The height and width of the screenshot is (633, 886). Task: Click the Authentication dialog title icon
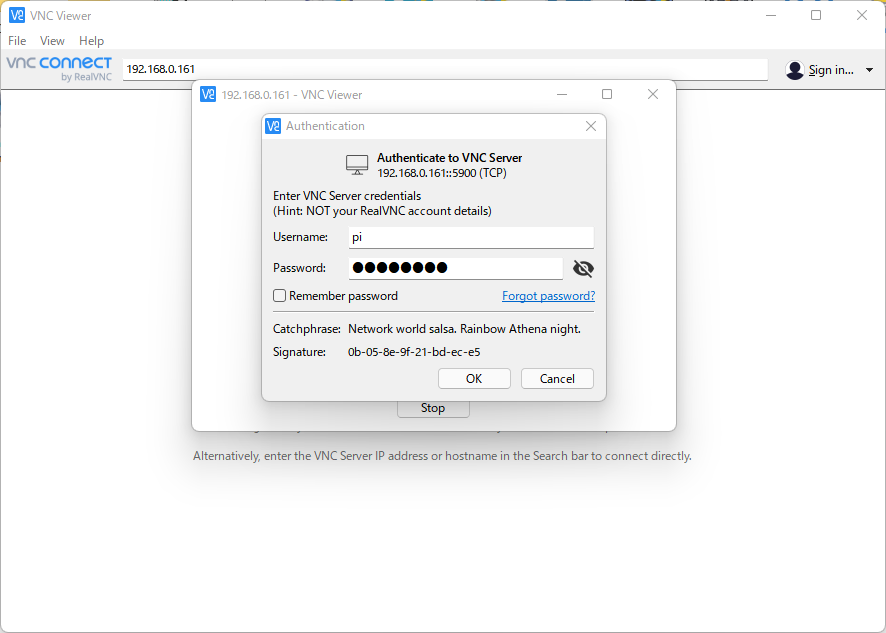point(273,126)
